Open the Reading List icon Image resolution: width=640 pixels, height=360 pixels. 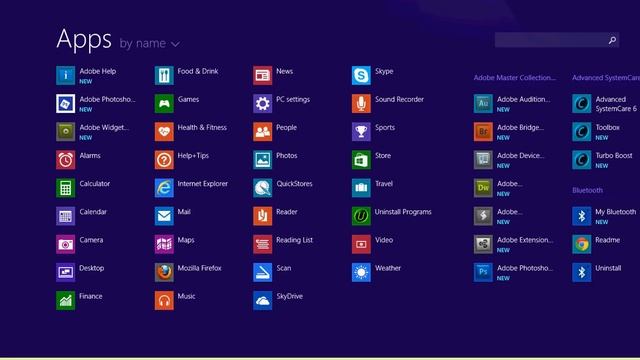point(262,244)
